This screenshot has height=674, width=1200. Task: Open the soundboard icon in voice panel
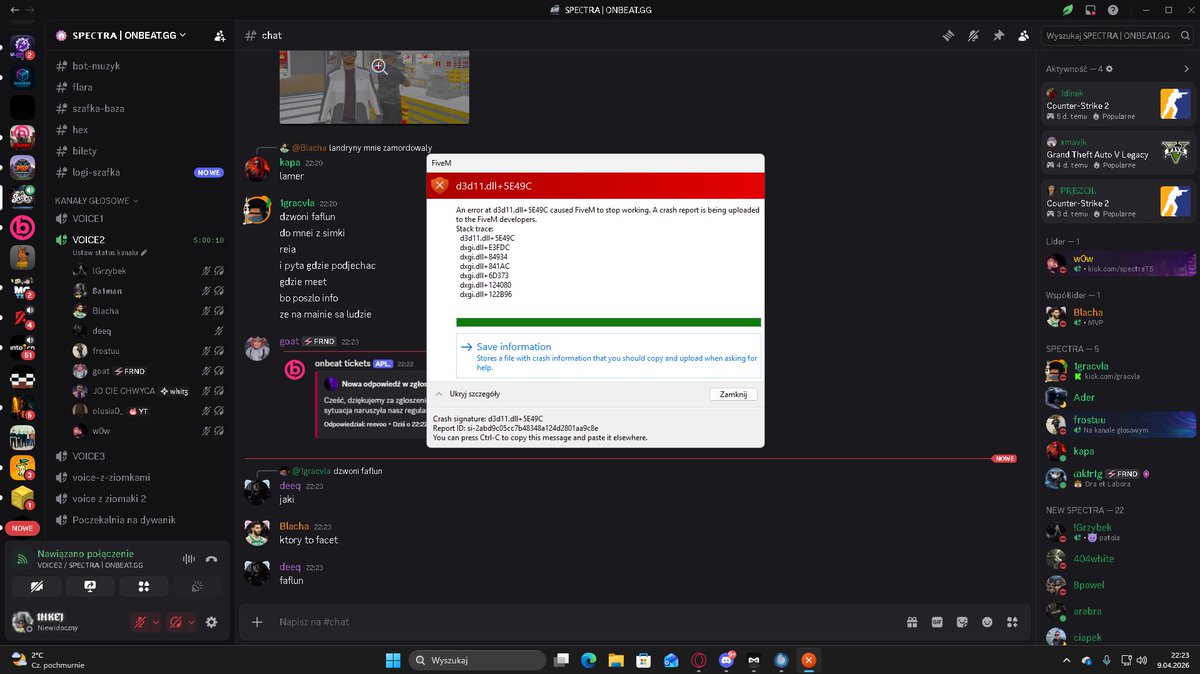pos(197,587)
